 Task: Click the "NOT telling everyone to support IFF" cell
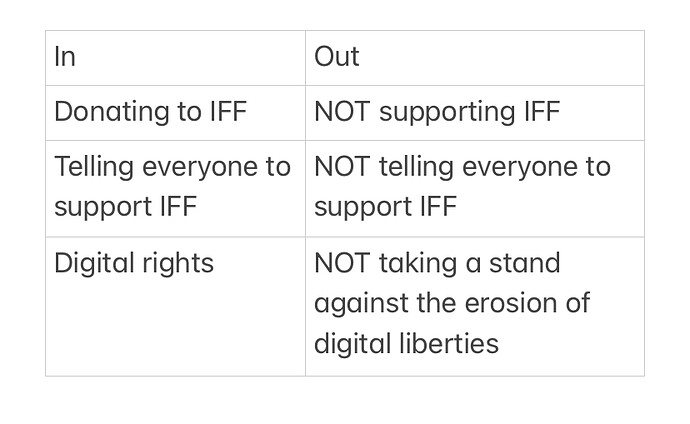pyautogui.click(x=474, y=187)
